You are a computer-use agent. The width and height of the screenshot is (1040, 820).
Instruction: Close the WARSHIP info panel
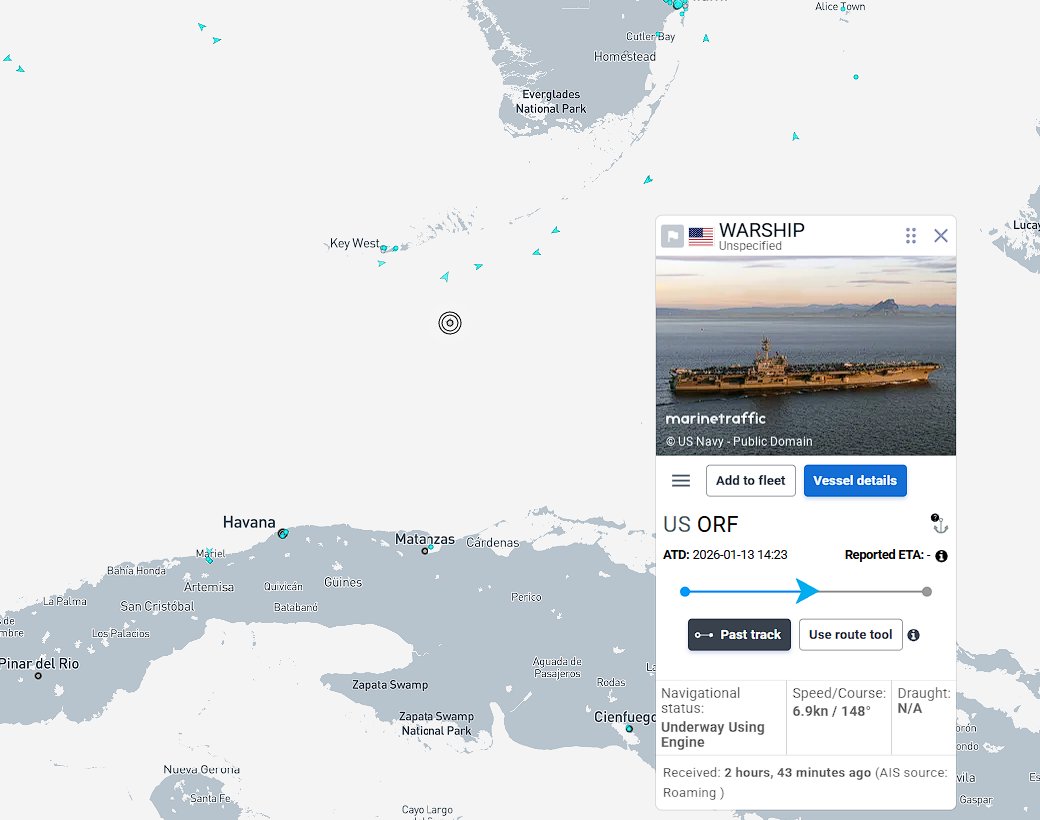click(x=941, y=236)
